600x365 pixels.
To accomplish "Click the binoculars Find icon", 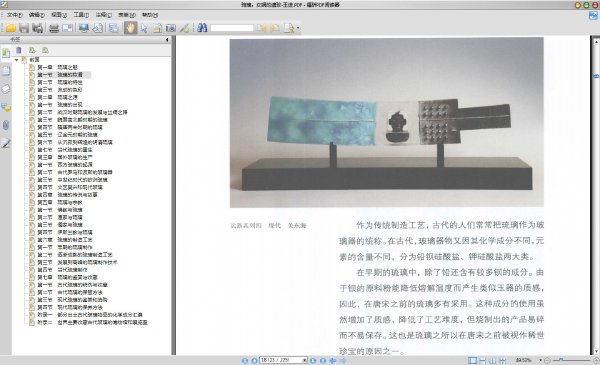I will tap(202, 28).
